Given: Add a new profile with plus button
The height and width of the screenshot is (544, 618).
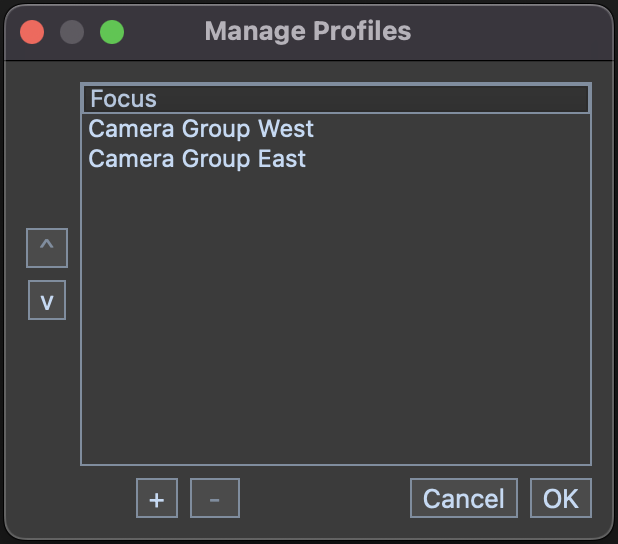Looking at the screenshot, I should pos(157,499).
